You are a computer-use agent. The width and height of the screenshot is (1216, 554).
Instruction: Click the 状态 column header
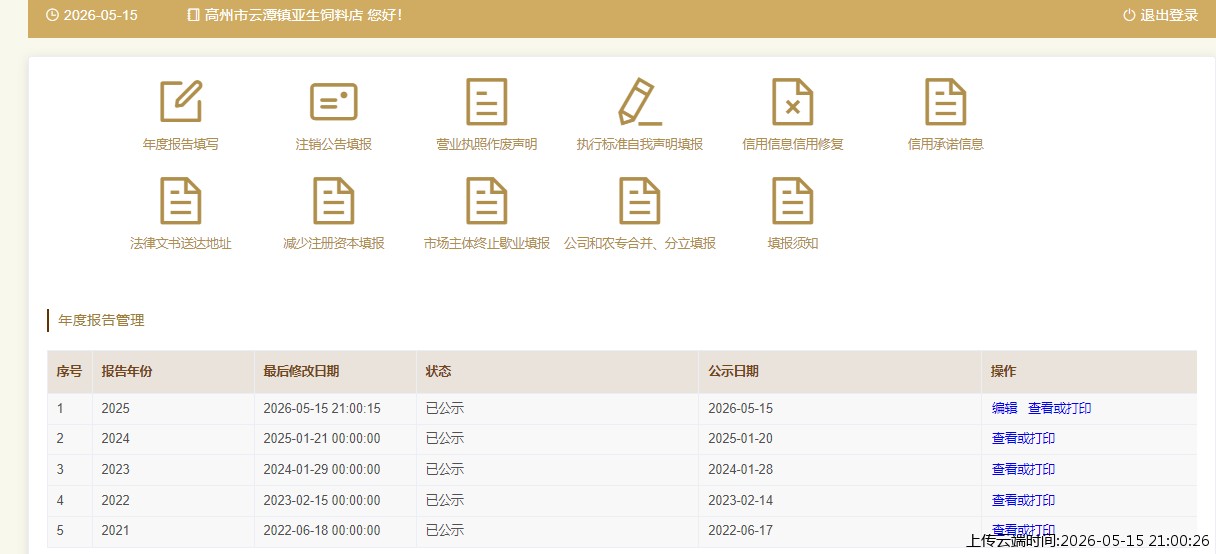point(438,371)
